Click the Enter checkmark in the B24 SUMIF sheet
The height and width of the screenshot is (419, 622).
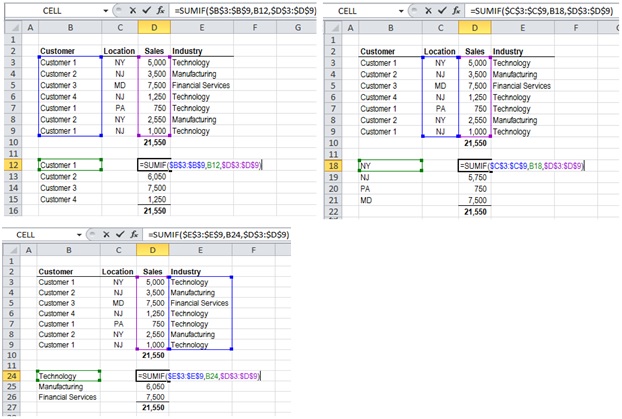click(x=120, y=234)
